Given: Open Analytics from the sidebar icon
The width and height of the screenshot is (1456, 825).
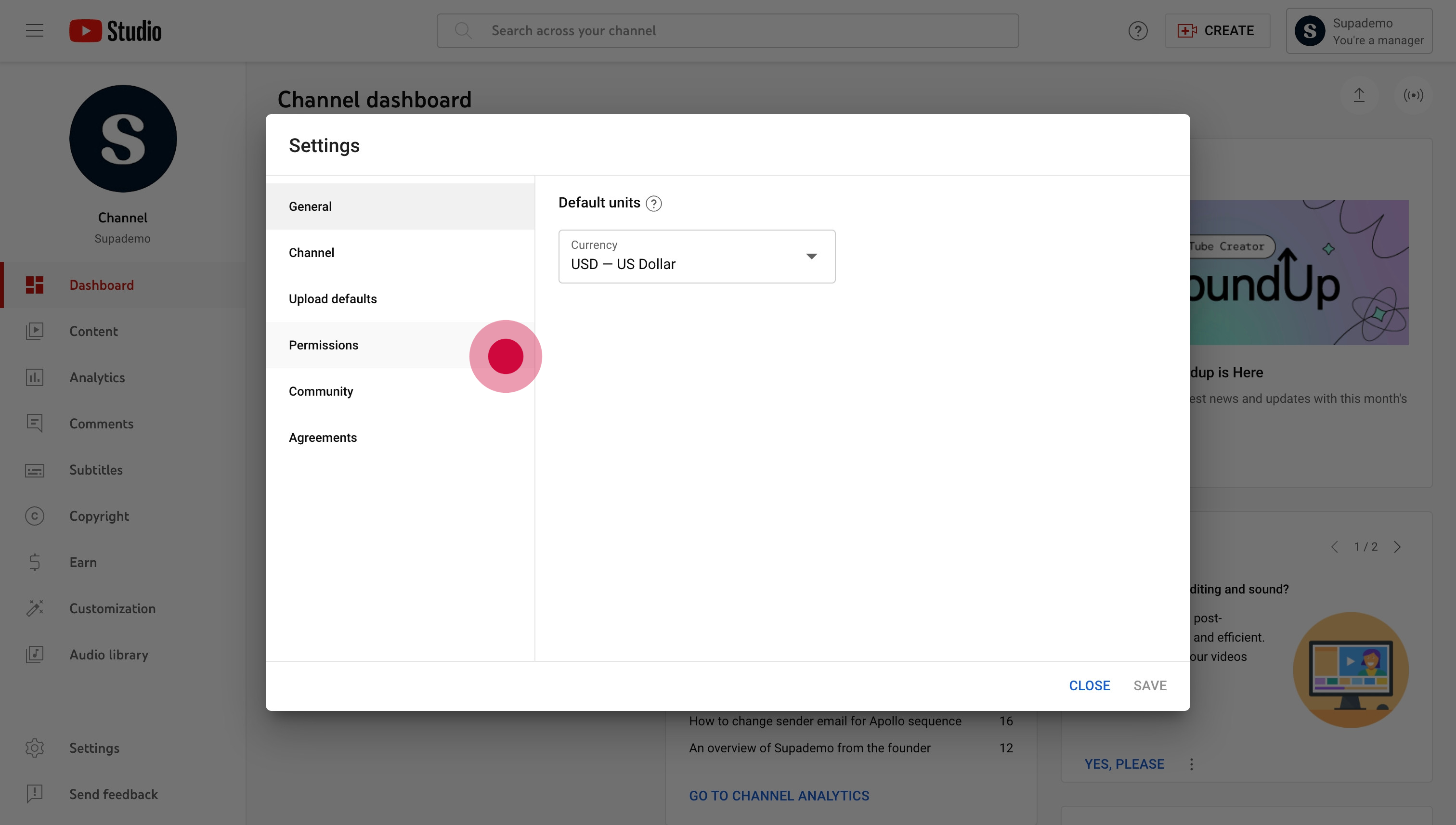Looking at the screenshot, I should [35, 377].
